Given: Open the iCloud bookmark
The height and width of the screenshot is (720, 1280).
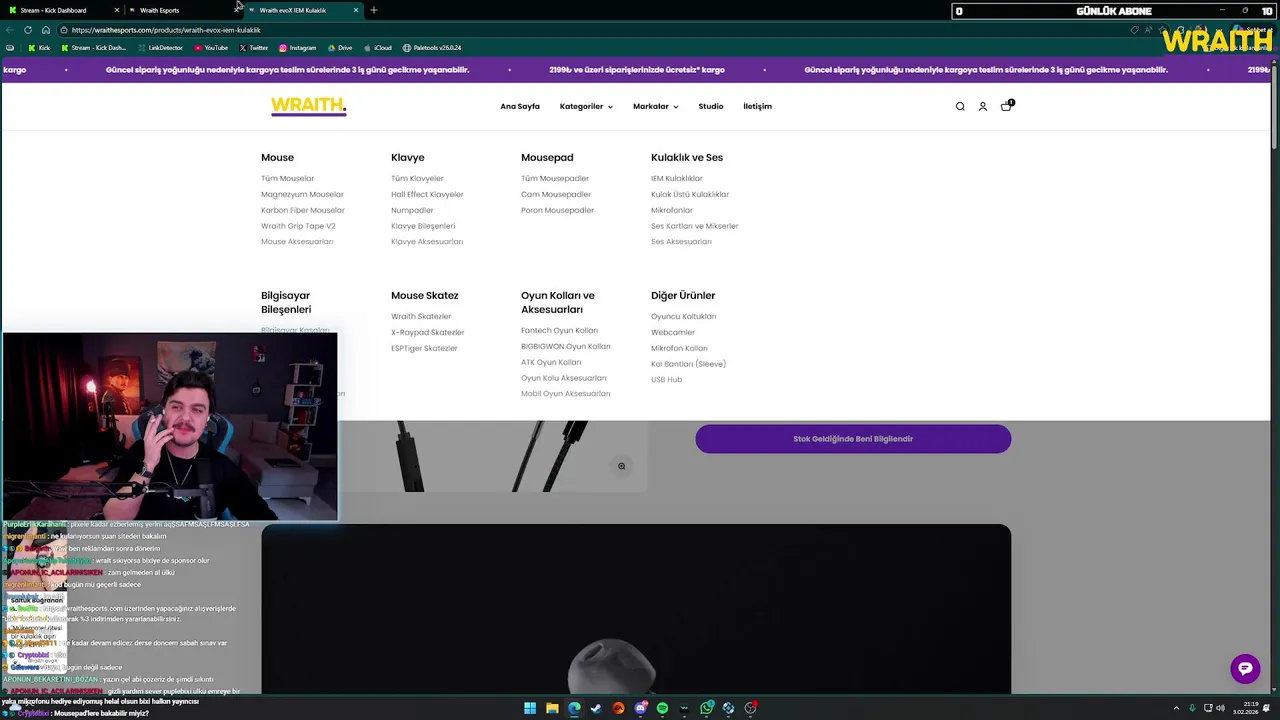Looking at the screenshot, I should click(x=377, y=48).
